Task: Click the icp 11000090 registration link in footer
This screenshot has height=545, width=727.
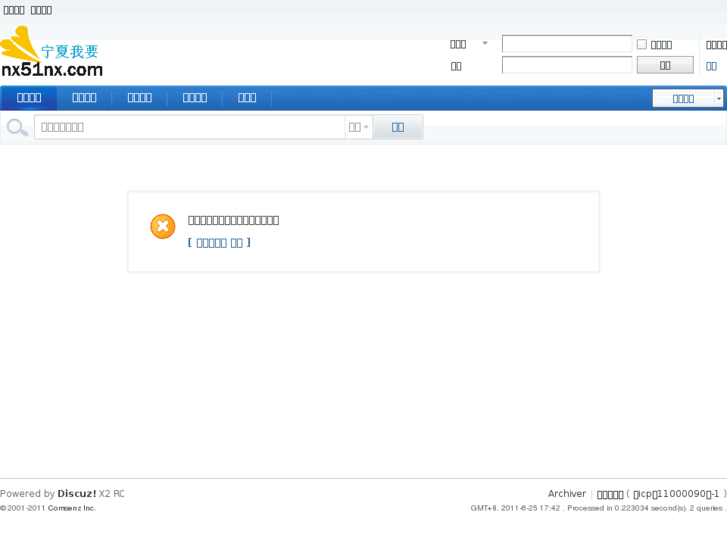Action: [676, 494]
